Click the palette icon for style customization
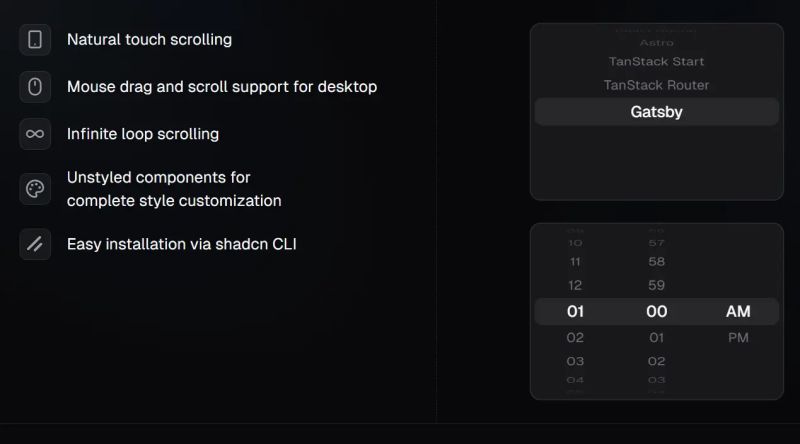The image size is (800, 444). pos(35,189)
